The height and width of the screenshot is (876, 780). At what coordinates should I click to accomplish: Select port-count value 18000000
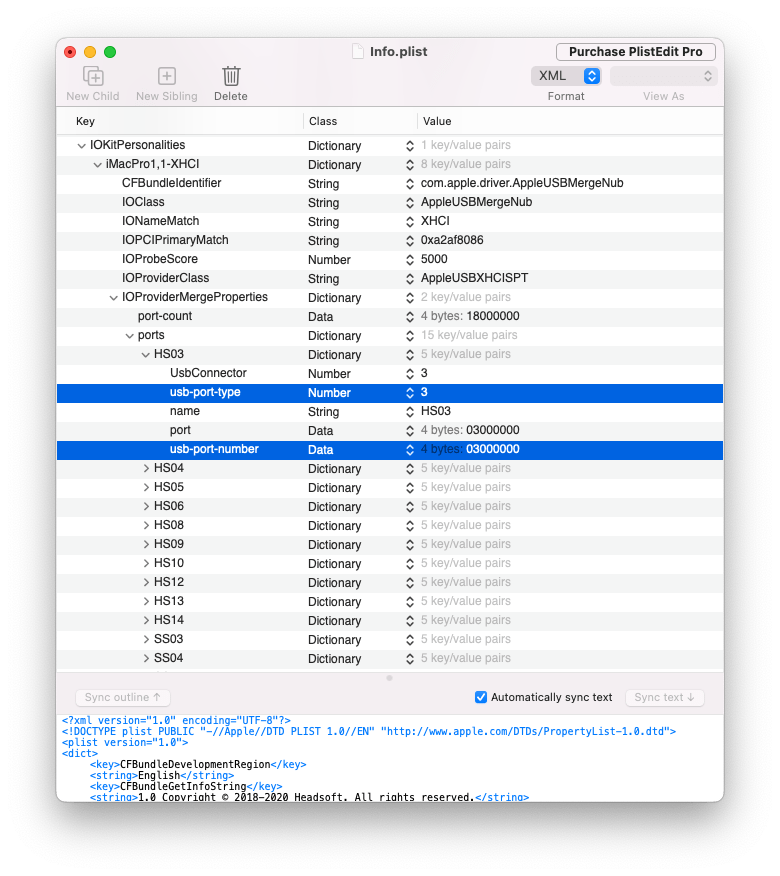pos(493,316)
